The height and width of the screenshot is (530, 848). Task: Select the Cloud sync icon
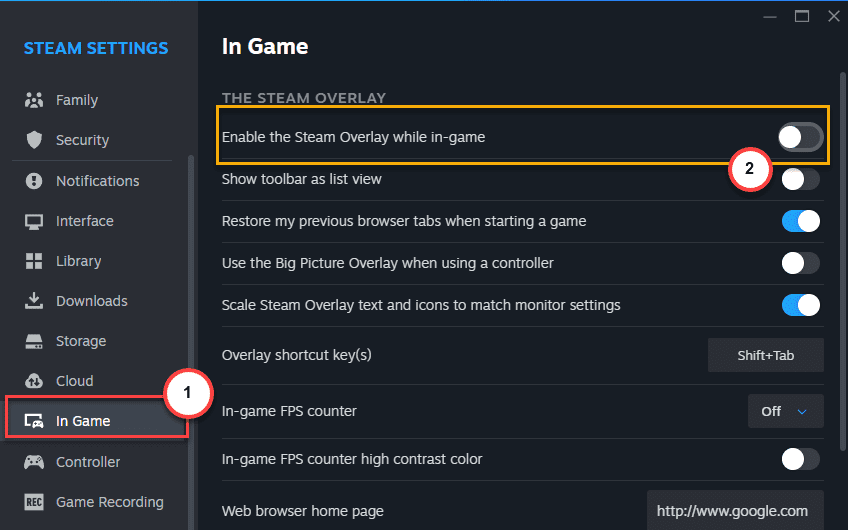34,381
